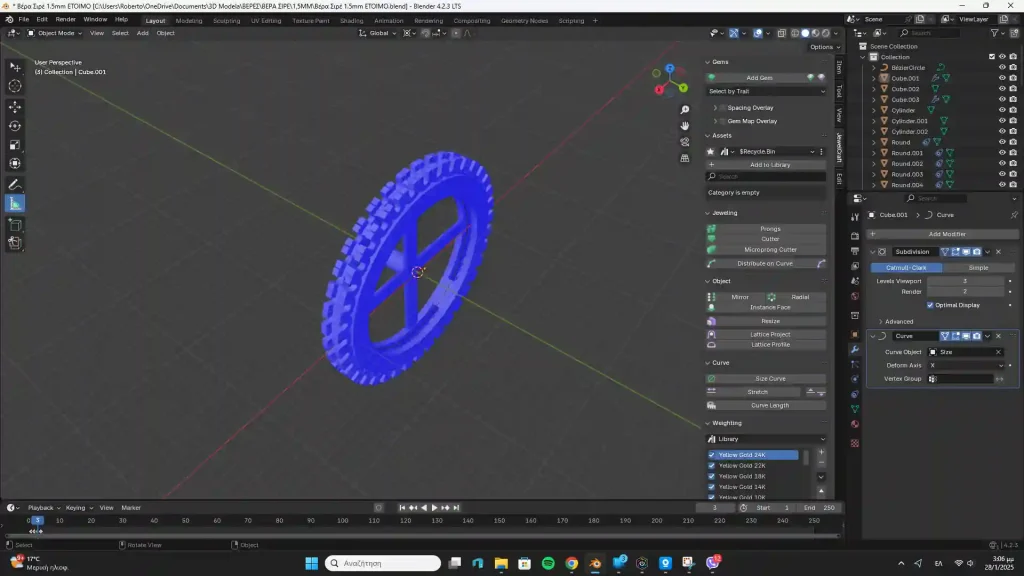This screenshot has width=1024, height=576.
Task: Select the Cursor tool in toolbar
Action: pyautogui.click(x=15, y=86)
